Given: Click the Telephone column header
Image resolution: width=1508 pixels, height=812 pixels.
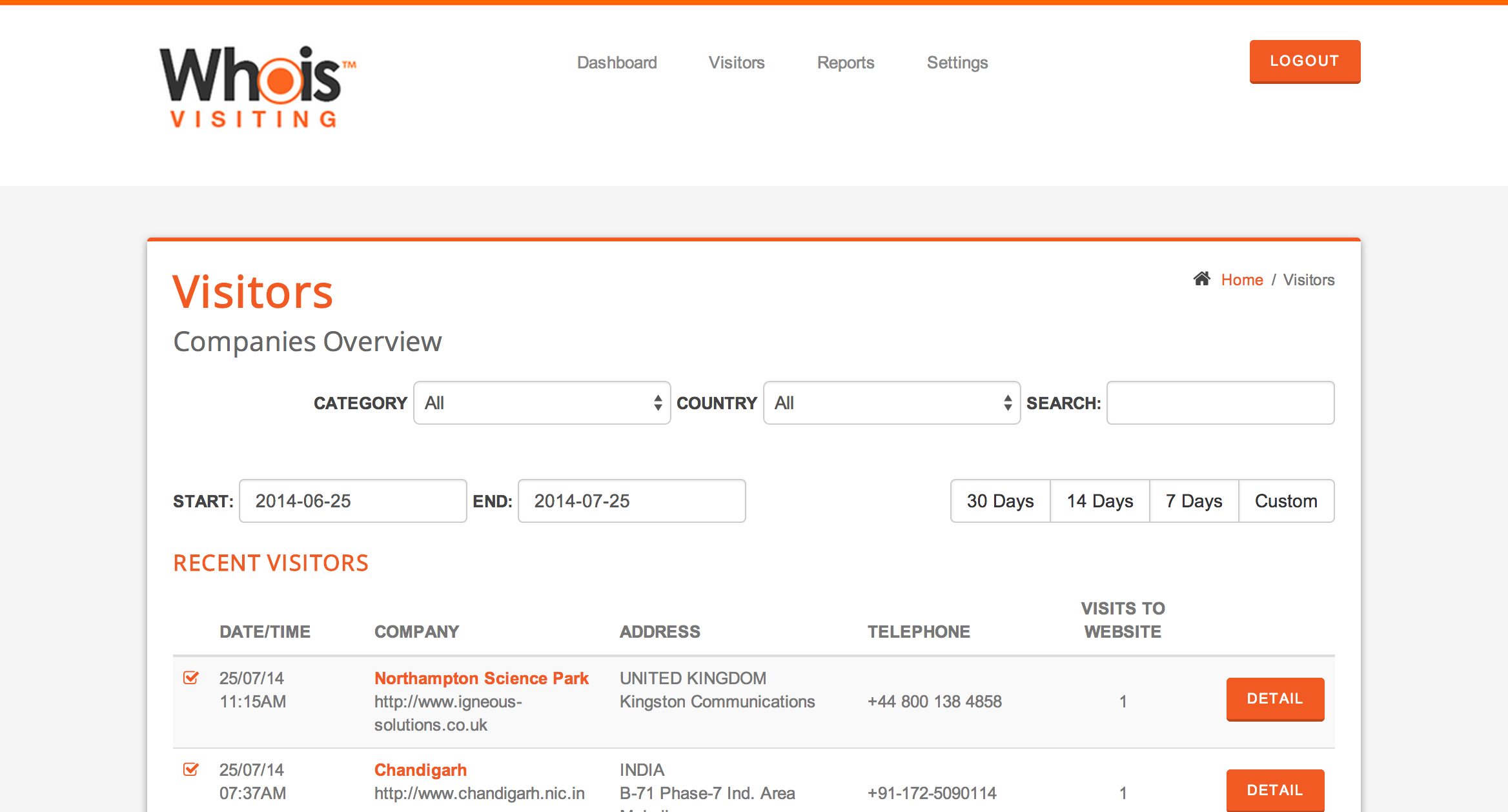Looking at the screenshot, I should 919,632.
